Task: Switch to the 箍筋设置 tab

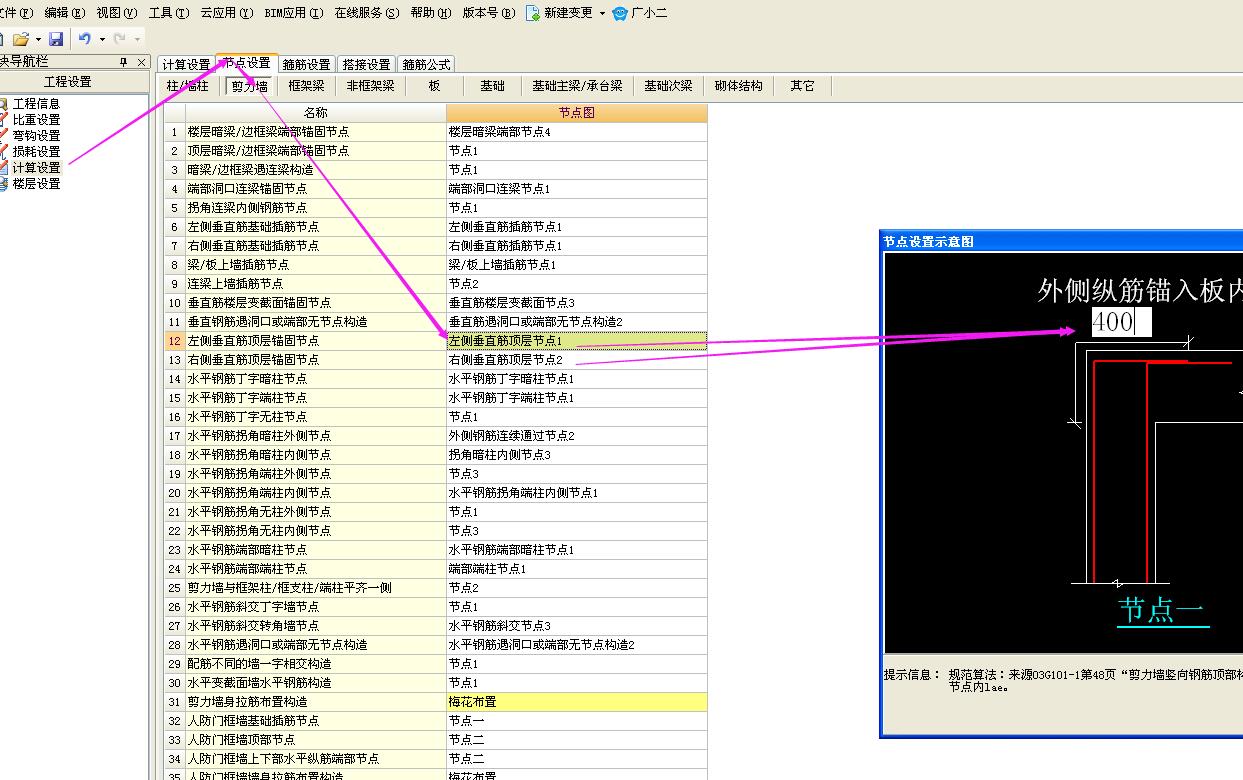Action: pos(307,65)
